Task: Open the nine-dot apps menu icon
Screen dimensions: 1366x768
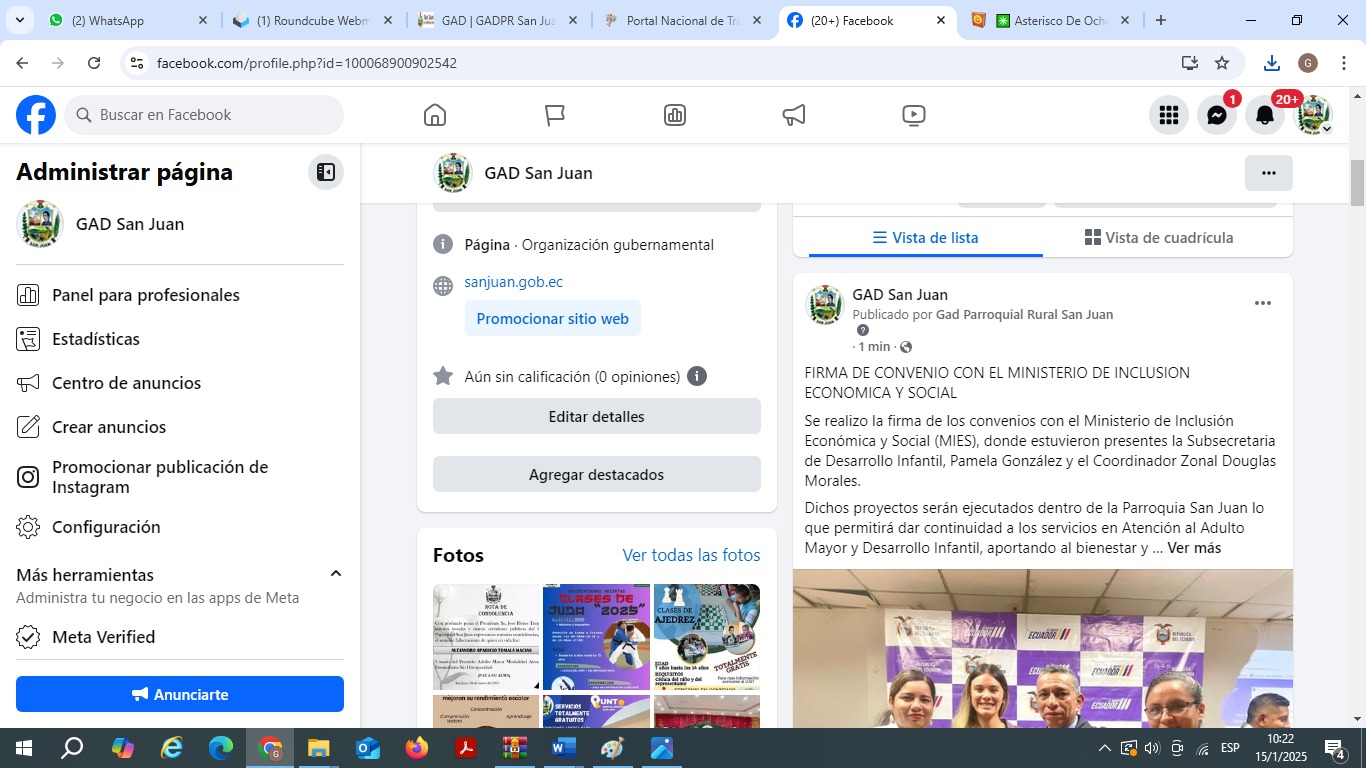Action: 1169,115
